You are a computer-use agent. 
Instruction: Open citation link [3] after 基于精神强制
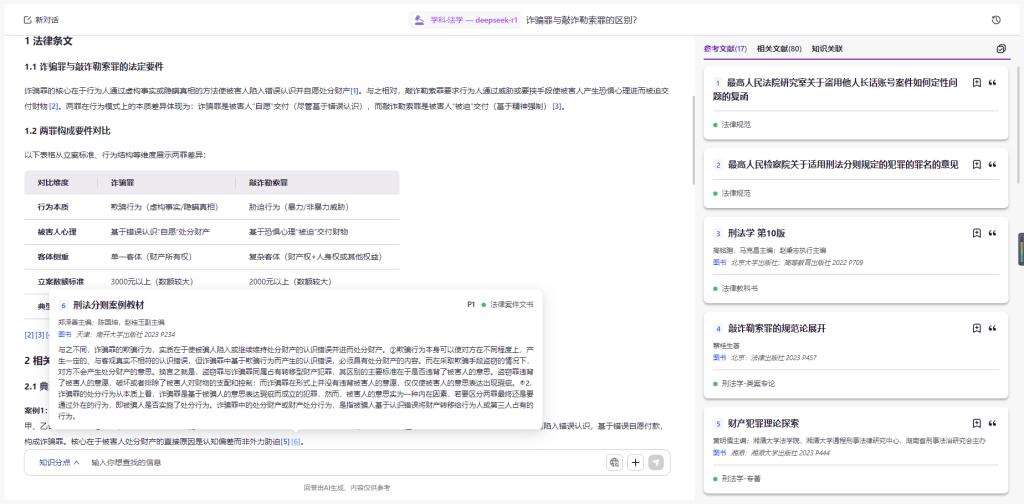pos(557,106)
